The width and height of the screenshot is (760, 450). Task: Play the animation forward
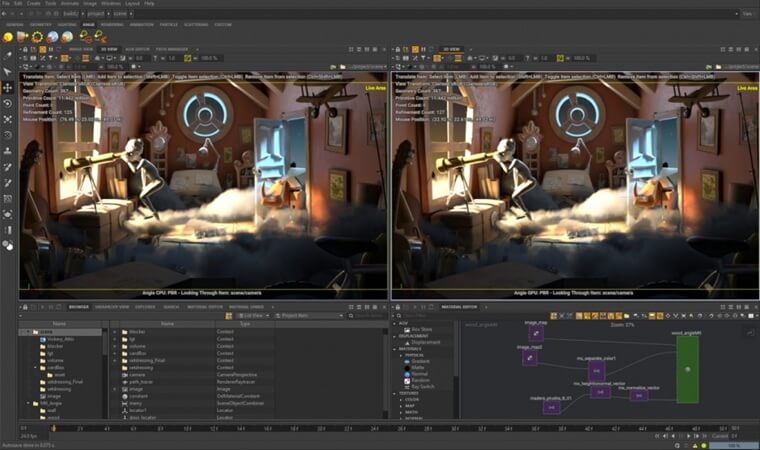click(689, 436)
